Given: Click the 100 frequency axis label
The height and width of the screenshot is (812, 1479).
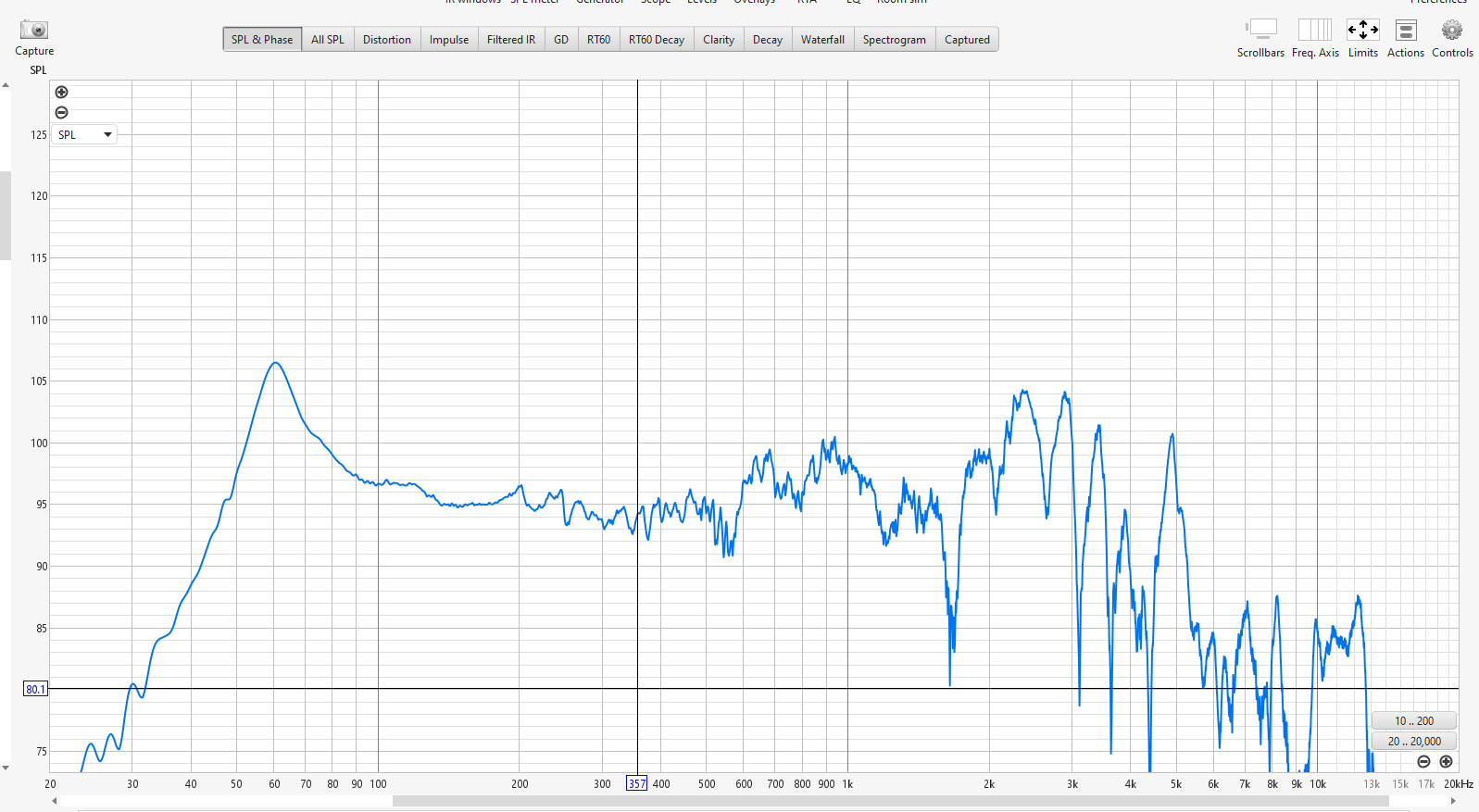Looking at the screenshot, I should (x=378, y=784).
